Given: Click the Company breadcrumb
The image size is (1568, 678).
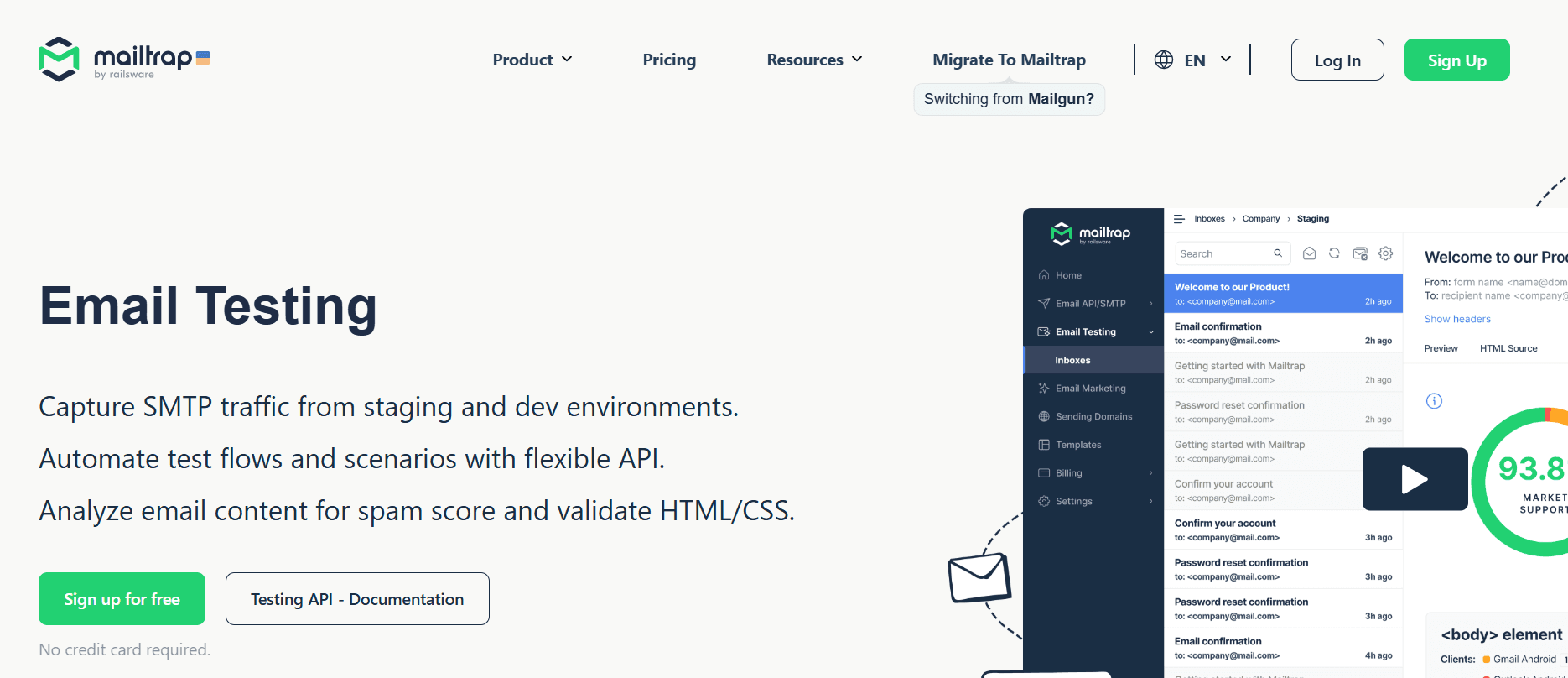Looking at the screenshot, I should click(1261, 219).
